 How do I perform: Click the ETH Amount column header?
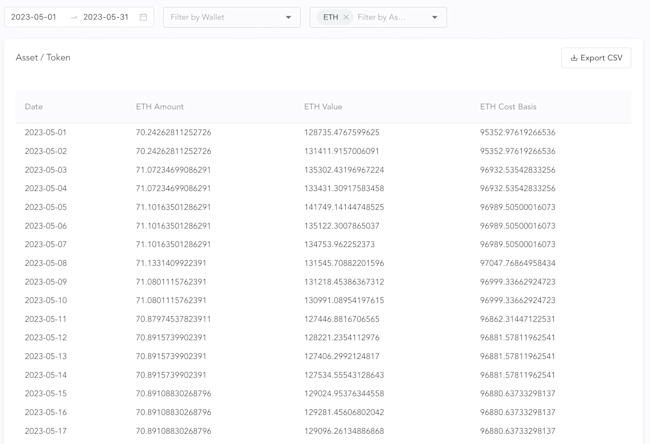(x=160, y=107)
